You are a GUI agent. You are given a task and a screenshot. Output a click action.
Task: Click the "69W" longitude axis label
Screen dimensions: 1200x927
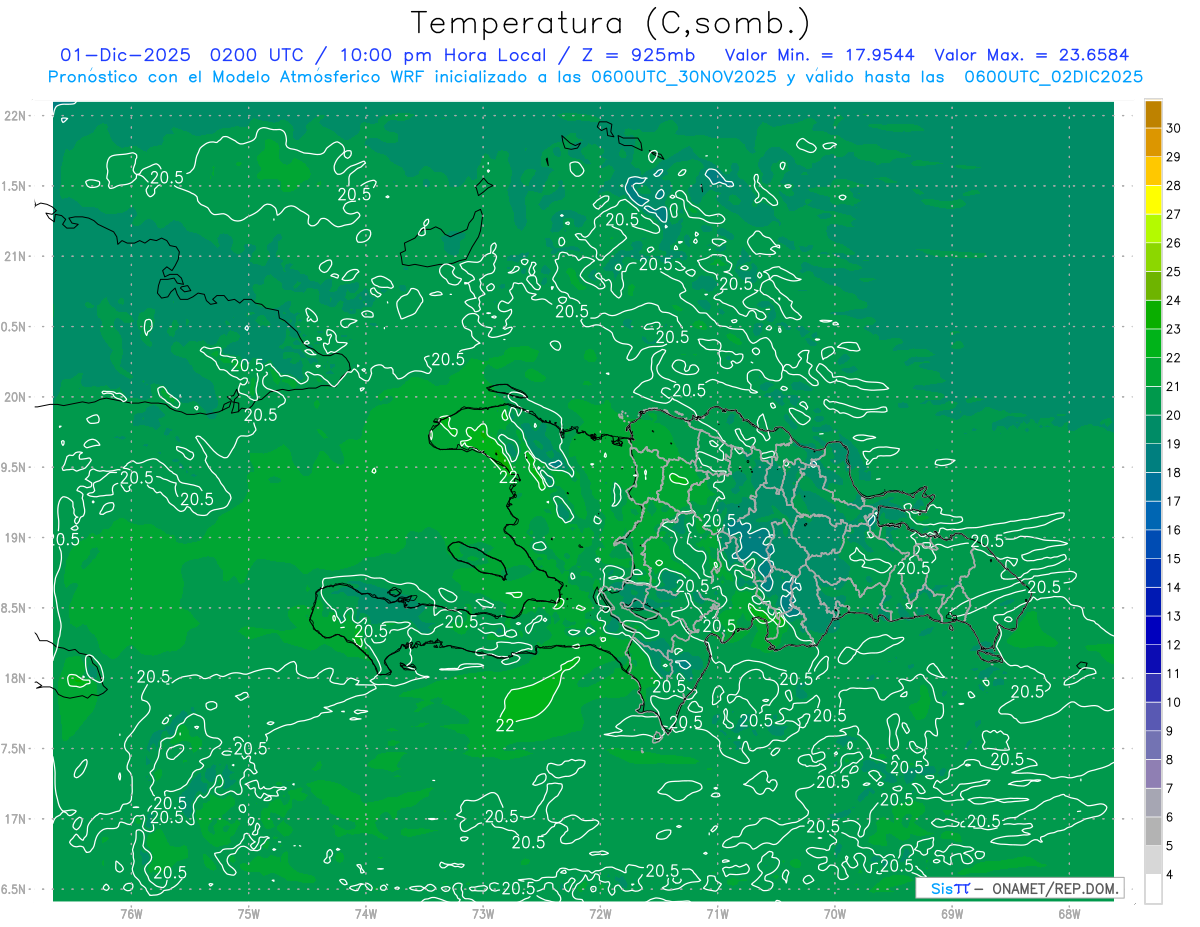tap(952, 913)
